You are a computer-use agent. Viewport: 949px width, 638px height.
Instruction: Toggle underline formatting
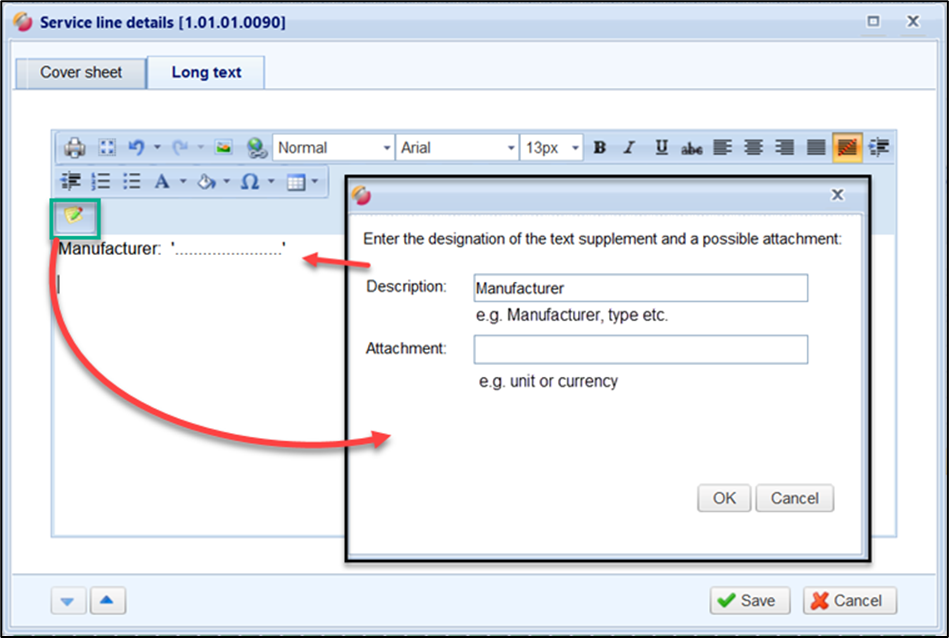pyautogui.click(x=661, y=148)
